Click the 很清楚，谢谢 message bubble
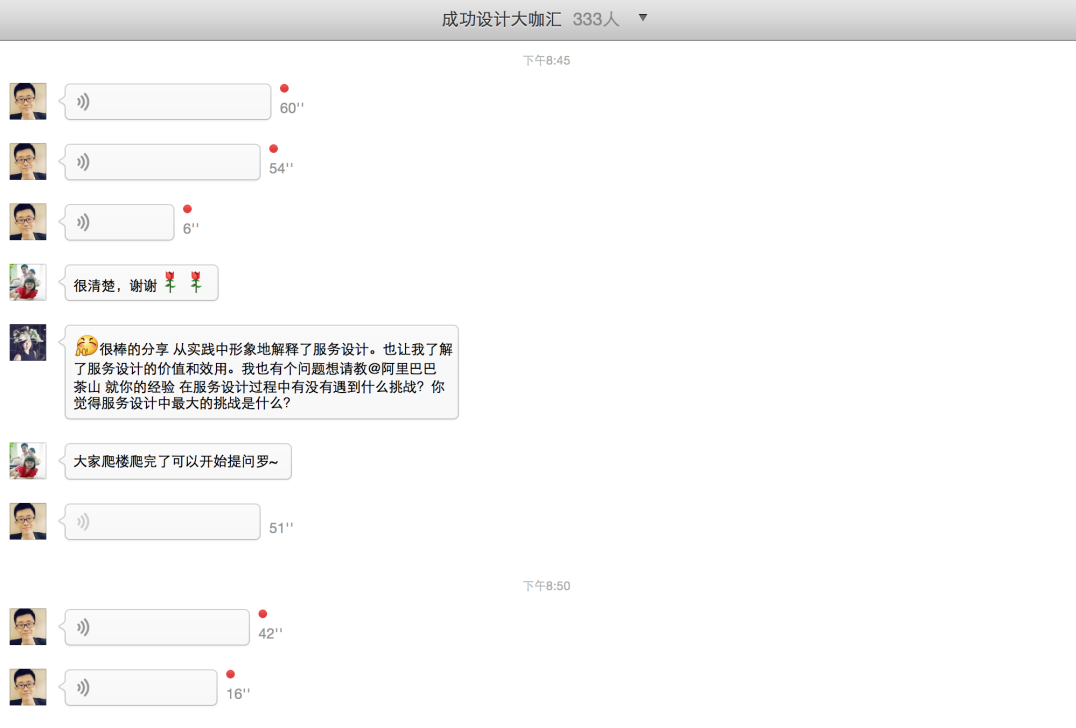The width and height of the screenshot is (1076, 728). click(x=141, y=283)
